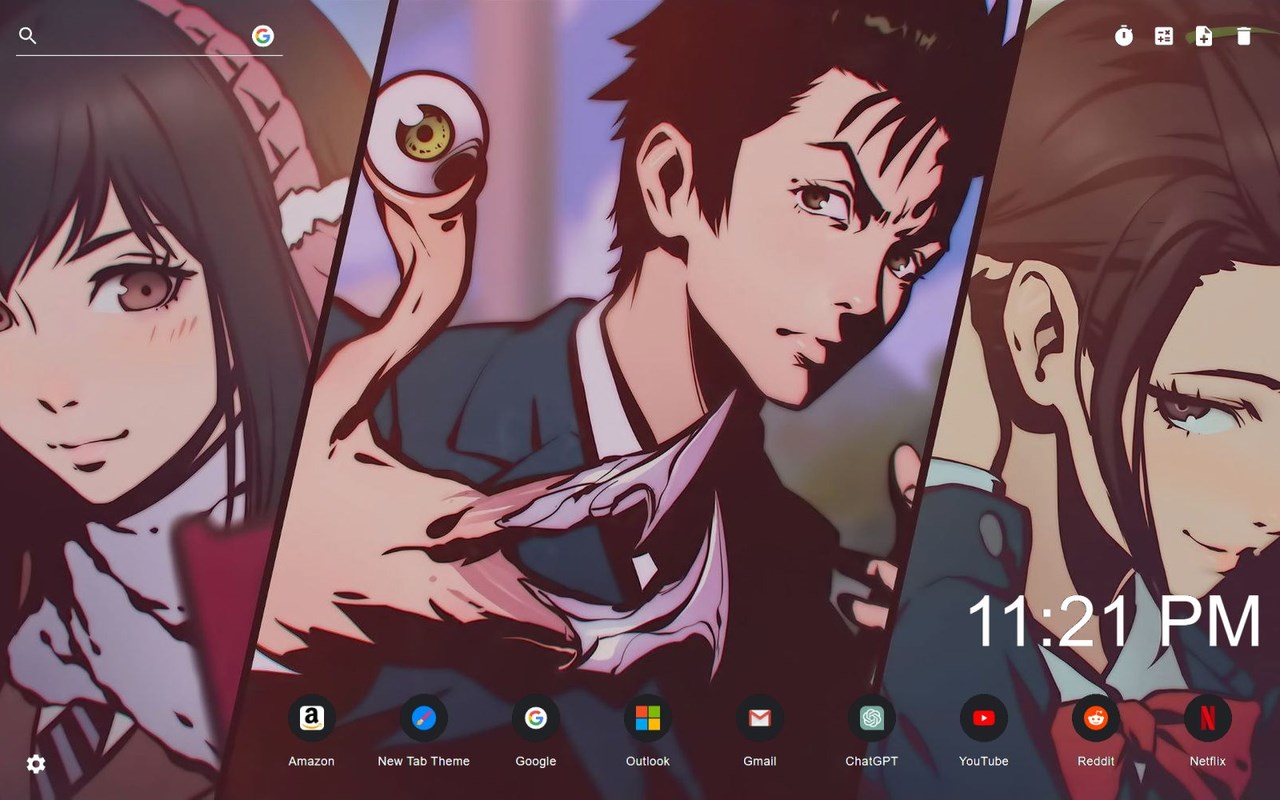
Task: Open the Google shortcut icon
Action: point(536,718)
